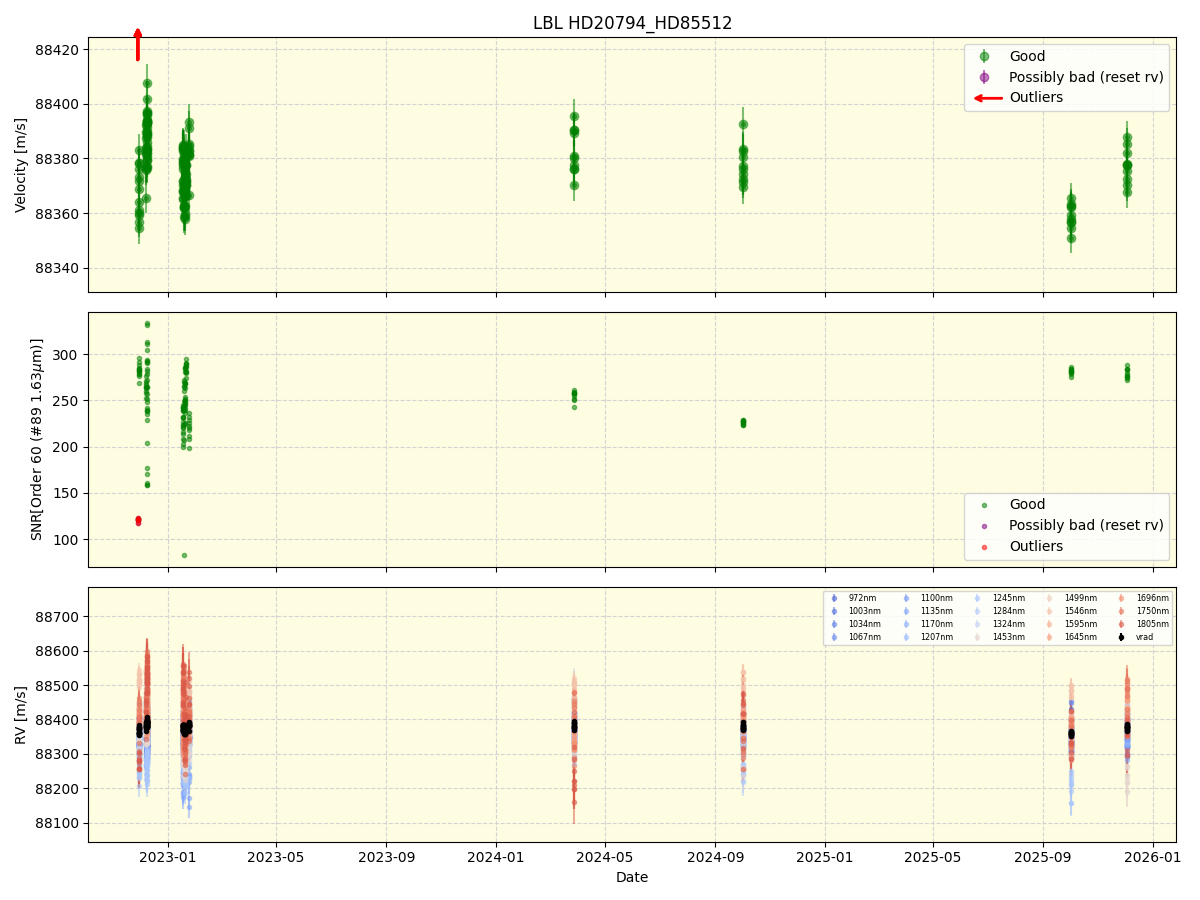
Task: Click the 2023-01 date tick label
Action: (x=167, y=857)
